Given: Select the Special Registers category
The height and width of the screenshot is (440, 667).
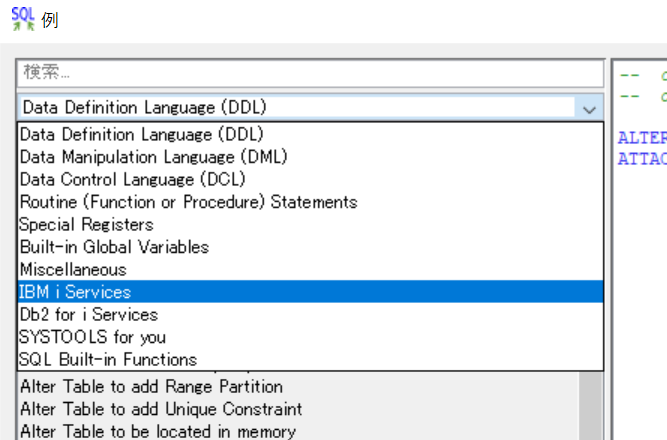Looking at the screenshot, I should pos(310,225).
